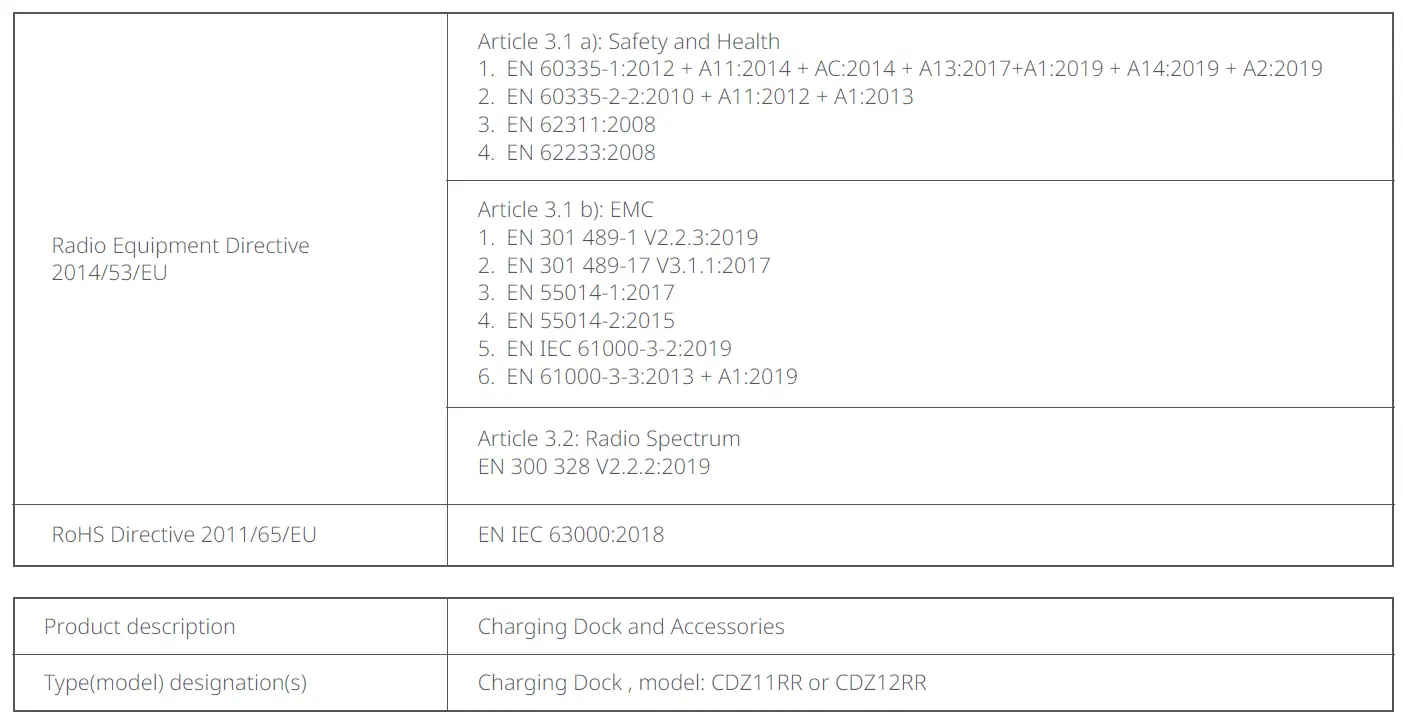The width and height of the screenshot is (1403, 712).
Task: Click the EN IEC 61000-3-2:2019 entry
Action: click(618, 349)
